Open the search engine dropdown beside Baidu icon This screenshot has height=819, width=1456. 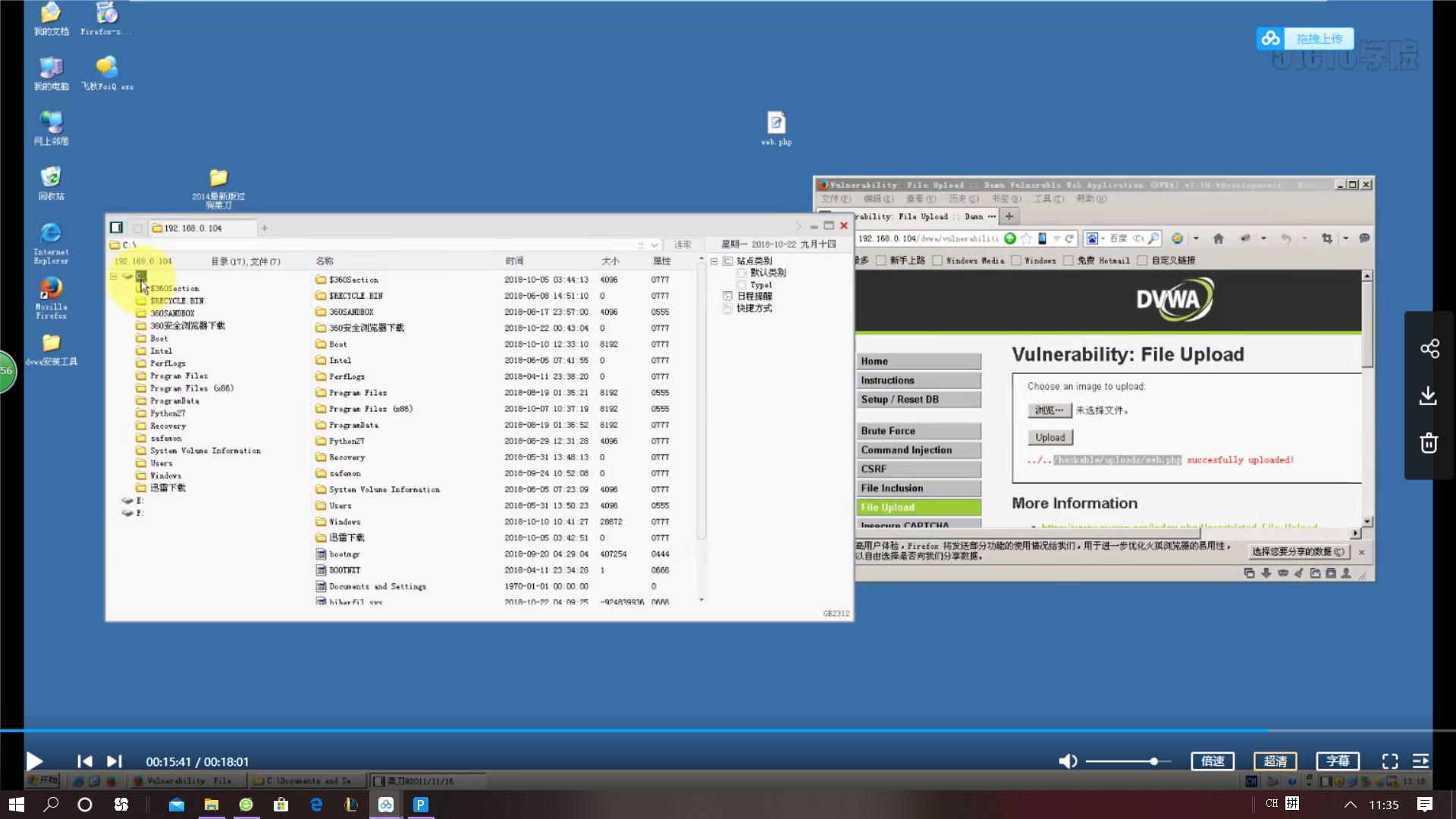click(x=1102, y=238)
